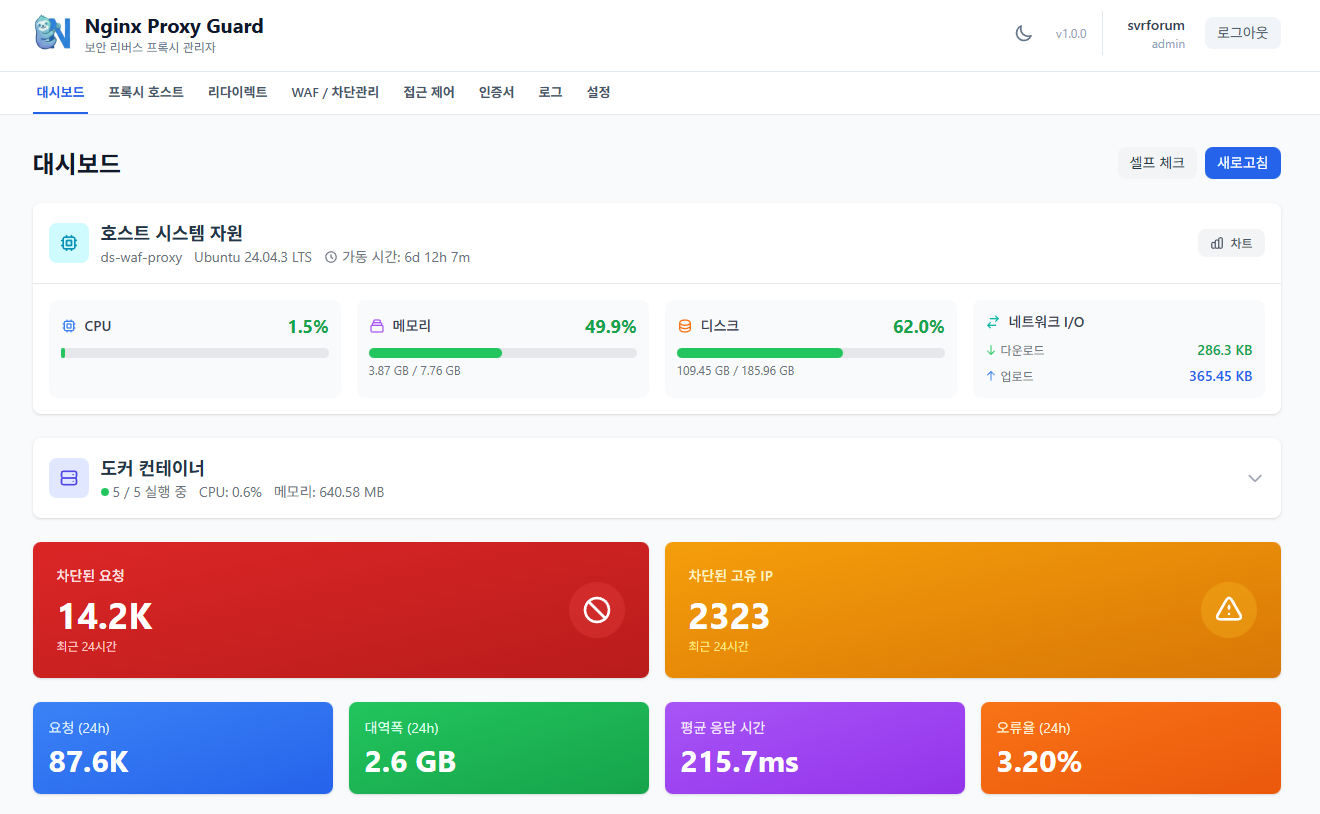Click the 로그아웃 logout button

coord(1242,33)
